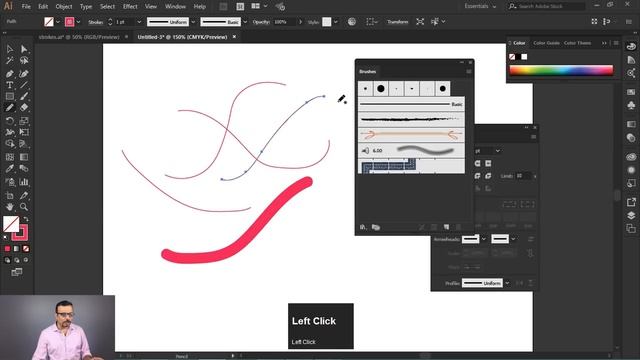Image resolution: width=640 pixels, height=360 pixels.
Task: Click the stroke weight 1 pt field
Action: click(x=124, y=22)
